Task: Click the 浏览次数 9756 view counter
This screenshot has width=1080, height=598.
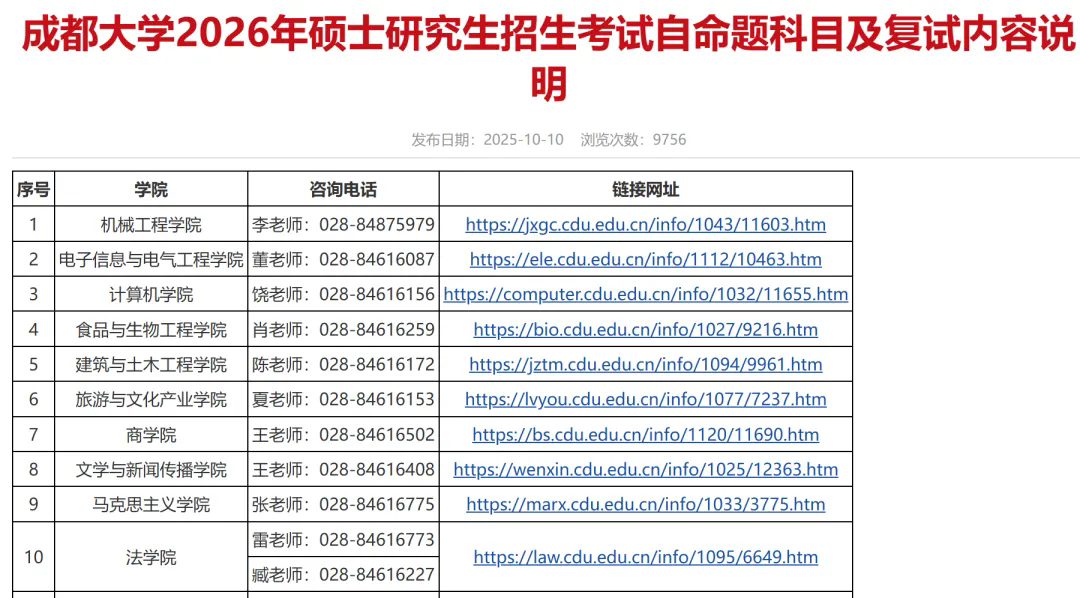Action: point(633,140)
